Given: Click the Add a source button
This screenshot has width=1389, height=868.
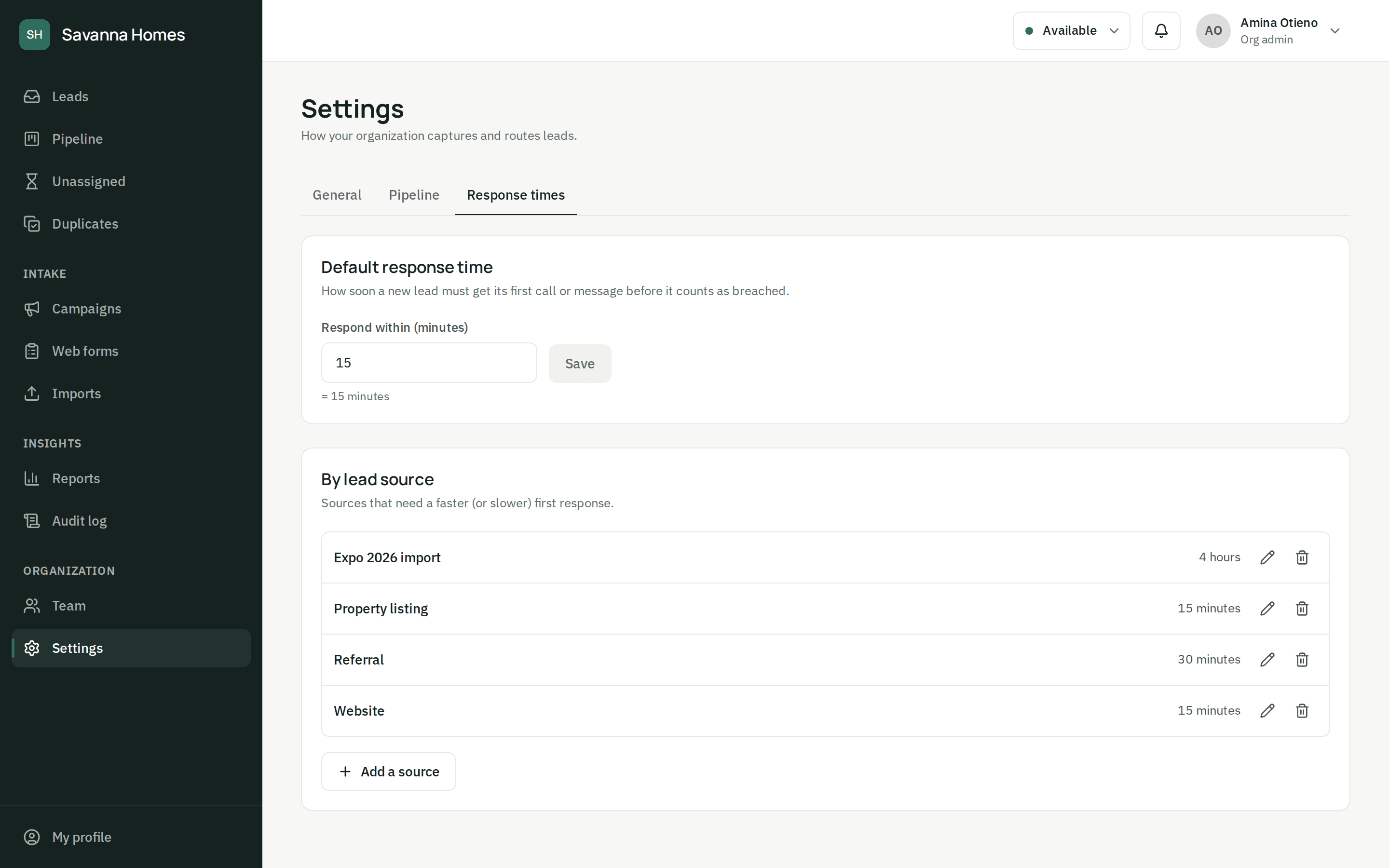Looking at the screenshot, I should [x=389, y=772].
